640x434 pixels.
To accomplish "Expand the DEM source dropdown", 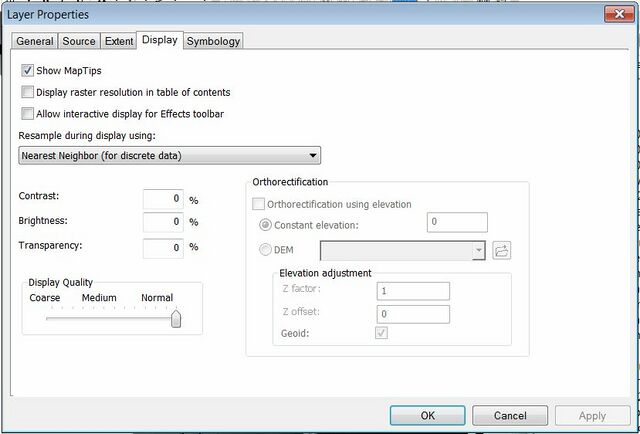I will pos(479,251).
